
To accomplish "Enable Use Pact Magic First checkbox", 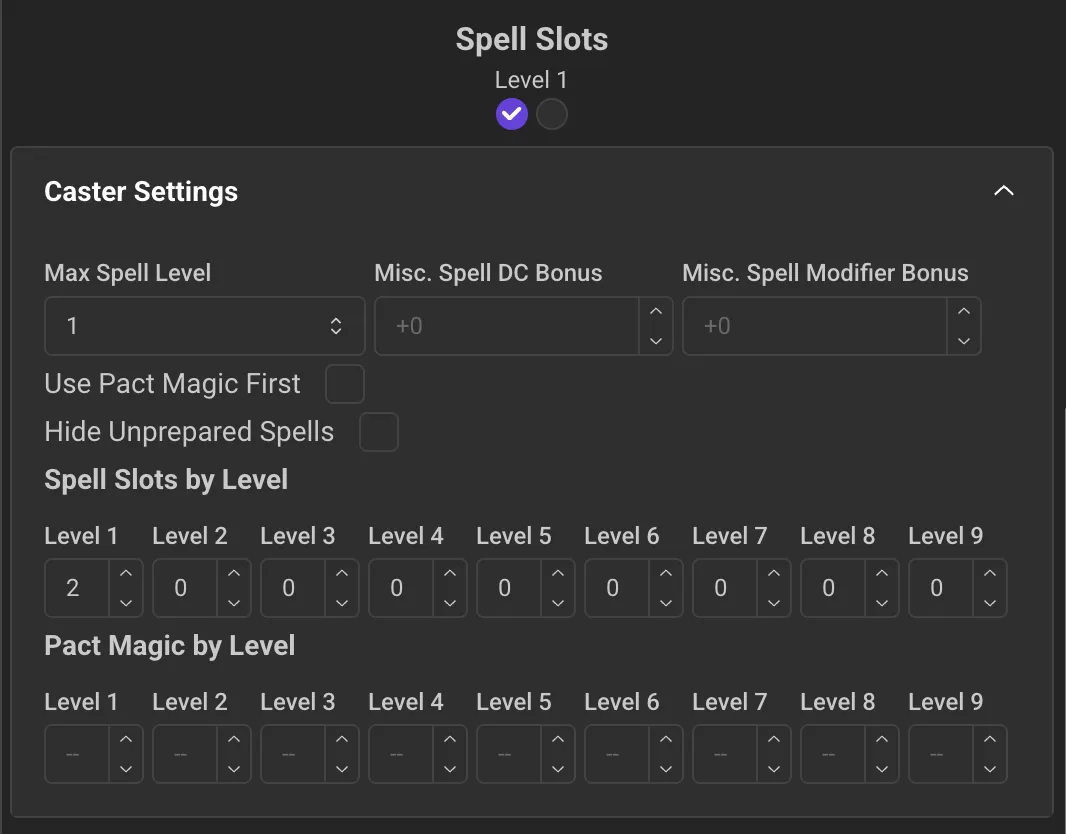I will (345, 384).
